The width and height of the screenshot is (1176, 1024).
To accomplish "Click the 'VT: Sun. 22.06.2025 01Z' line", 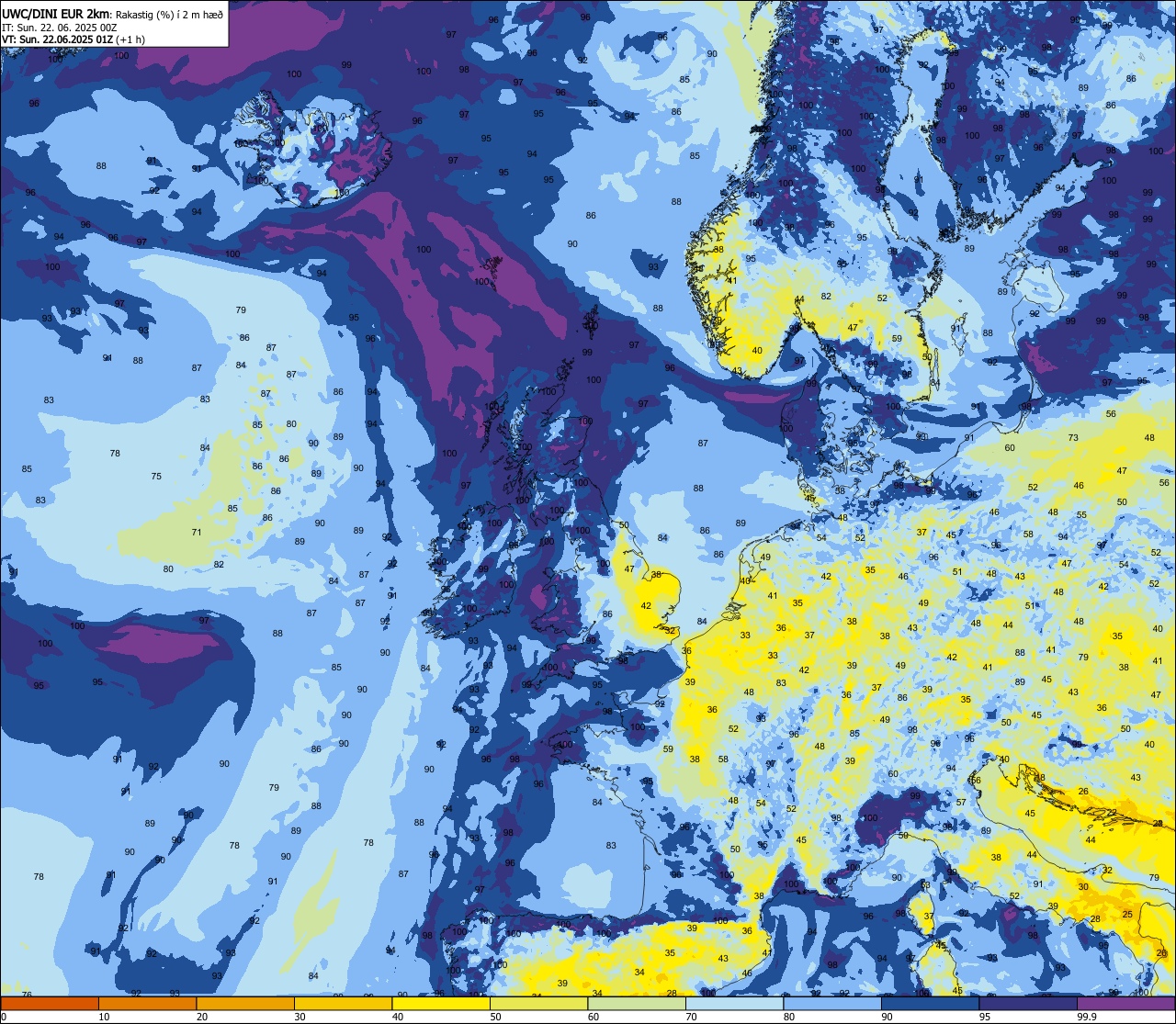I will pyautogui.click(x=57, y=39).
